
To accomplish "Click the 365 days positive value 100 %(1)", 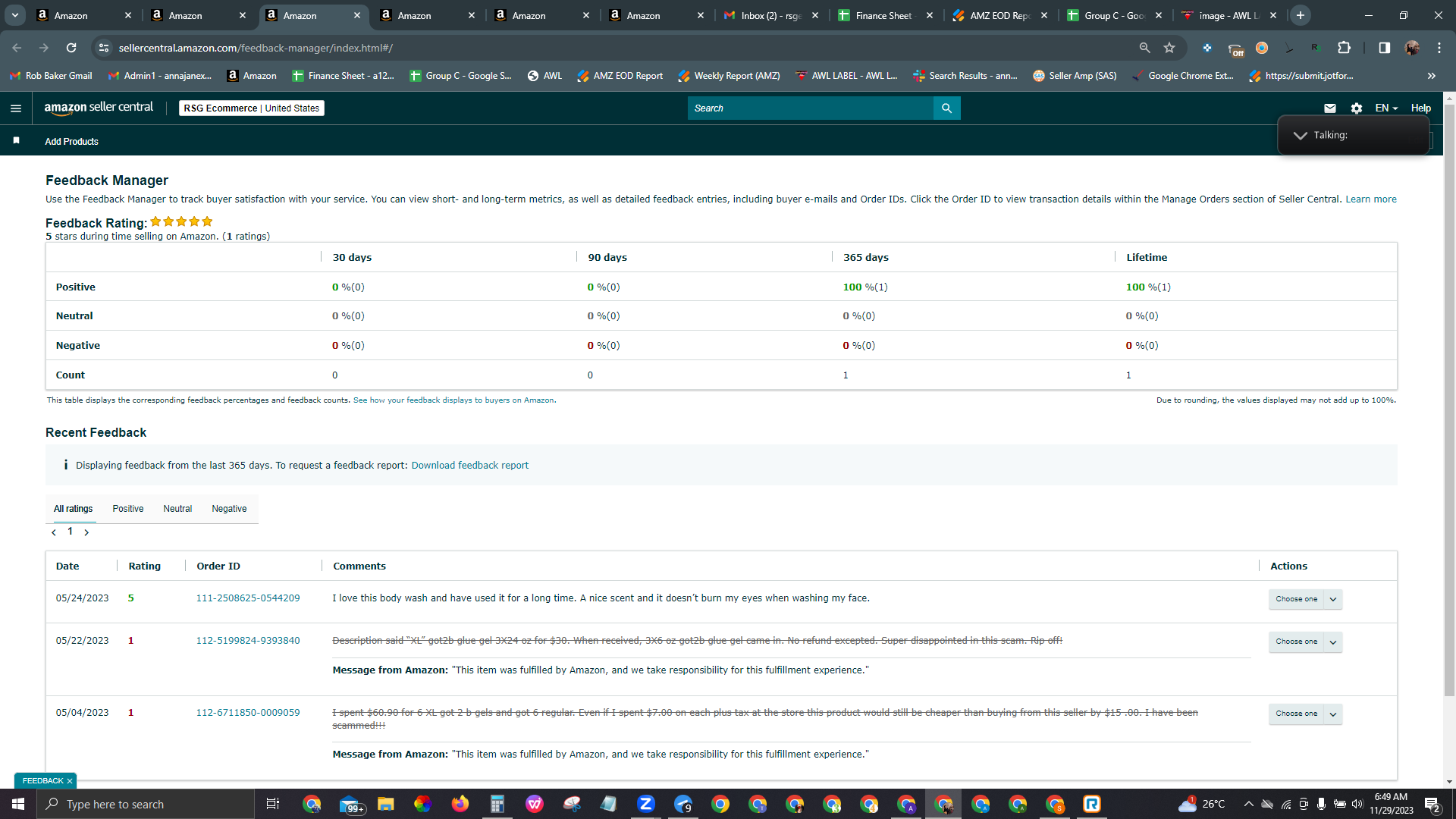I will point(865,287).
